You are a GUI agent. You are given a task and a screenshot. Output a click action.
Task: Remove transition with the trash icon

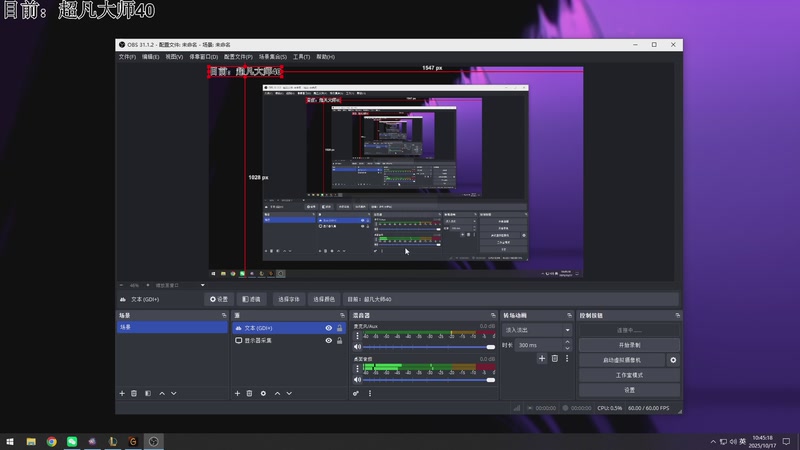coord(555,359)
